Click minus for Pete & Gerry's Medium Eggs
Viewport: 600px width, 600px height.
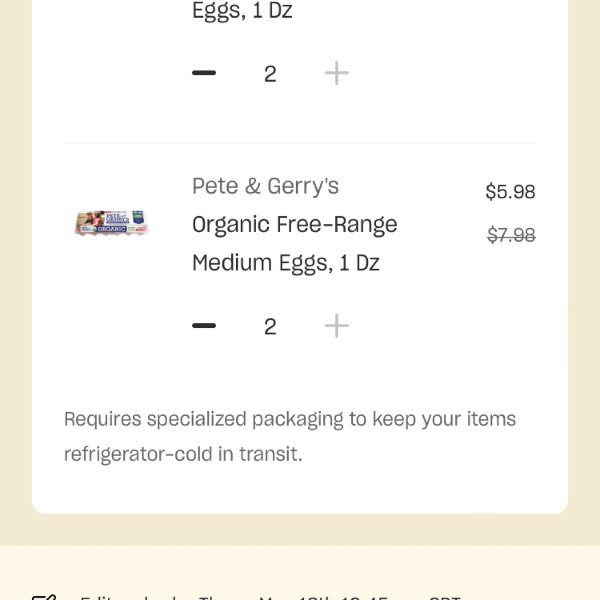click(204, 326)
